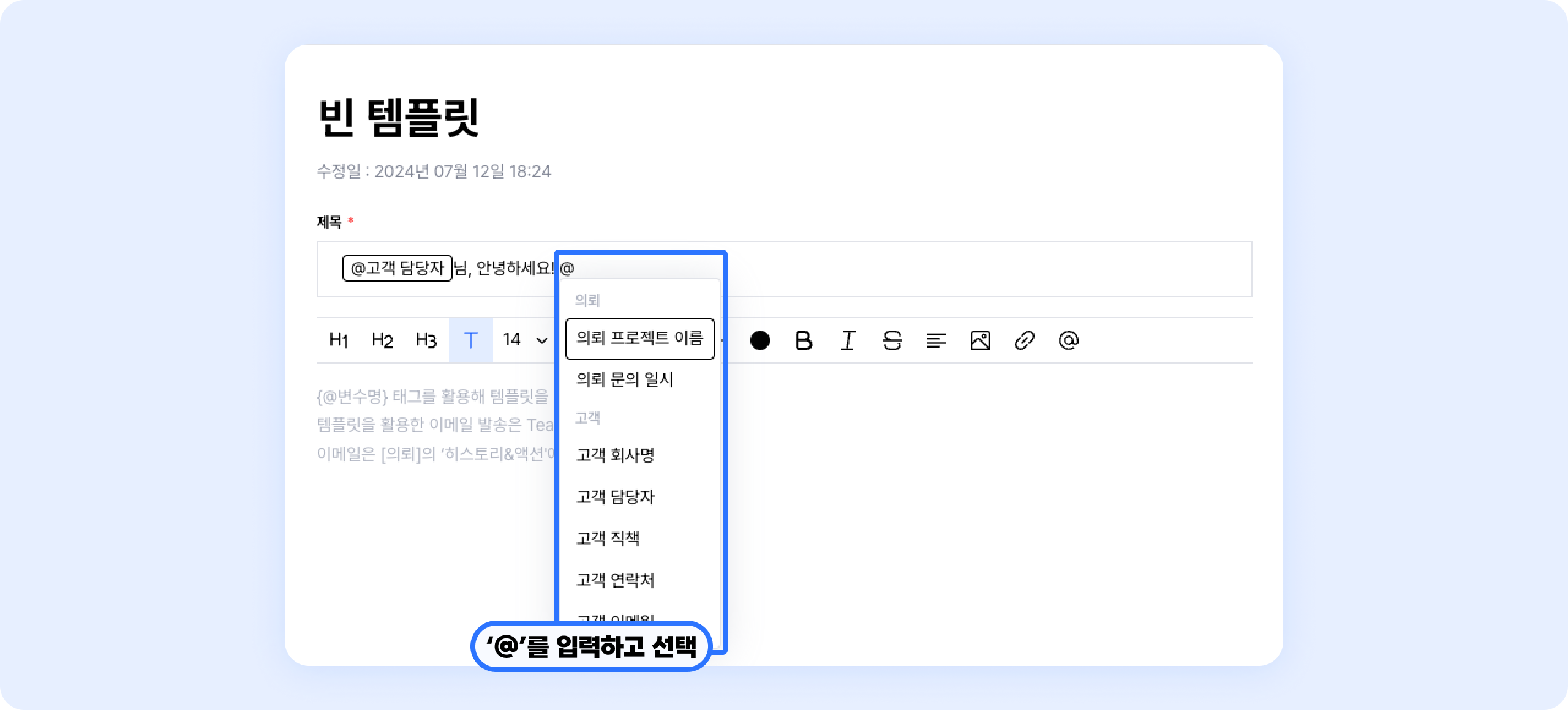1568x710 pixels.
Task: Apply H3 heading style
Action: (x=426, y=340)
